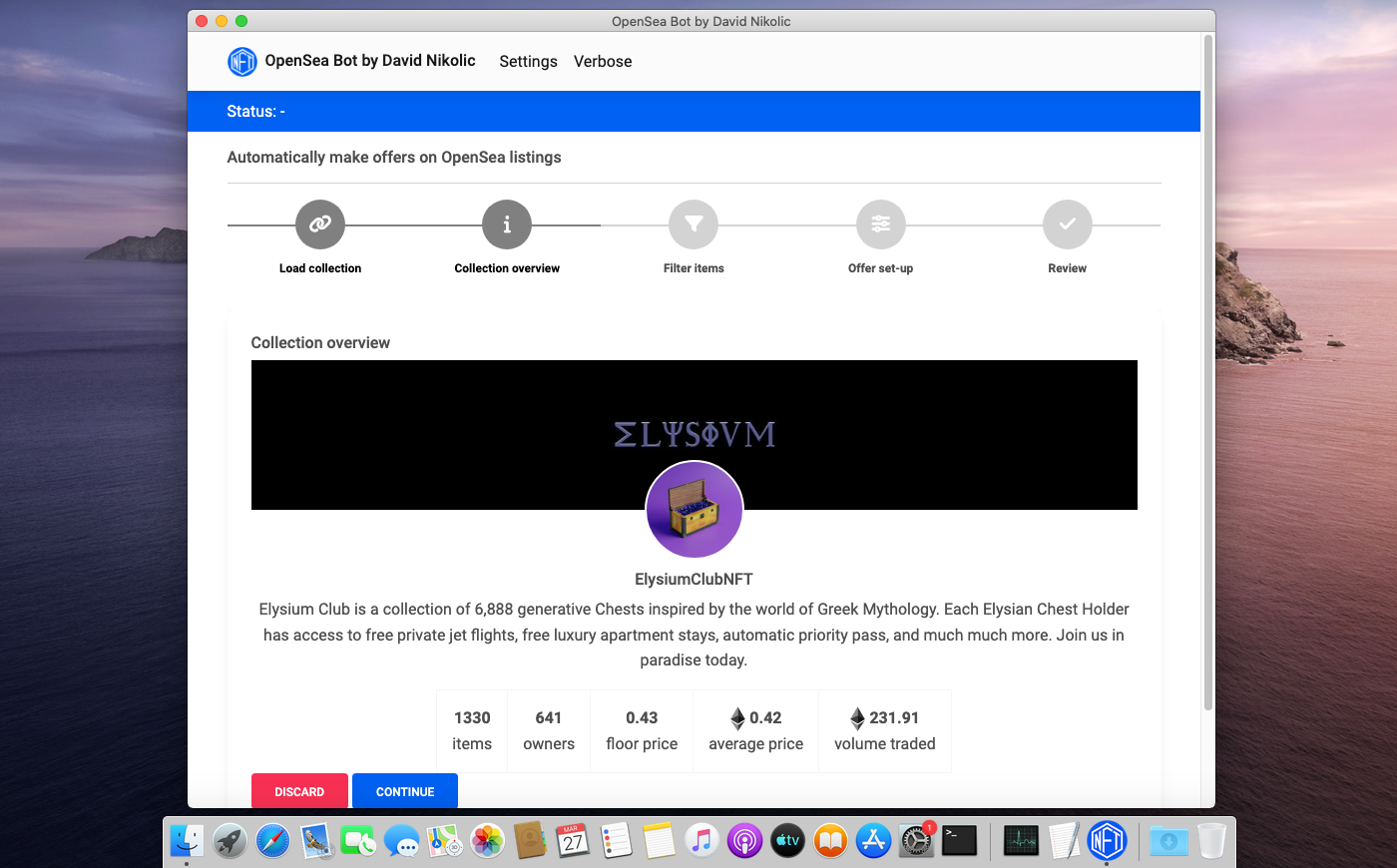Viewport: 1397px width, 868px height.
Task: Open Terminal from the dock
Action: 959,841
